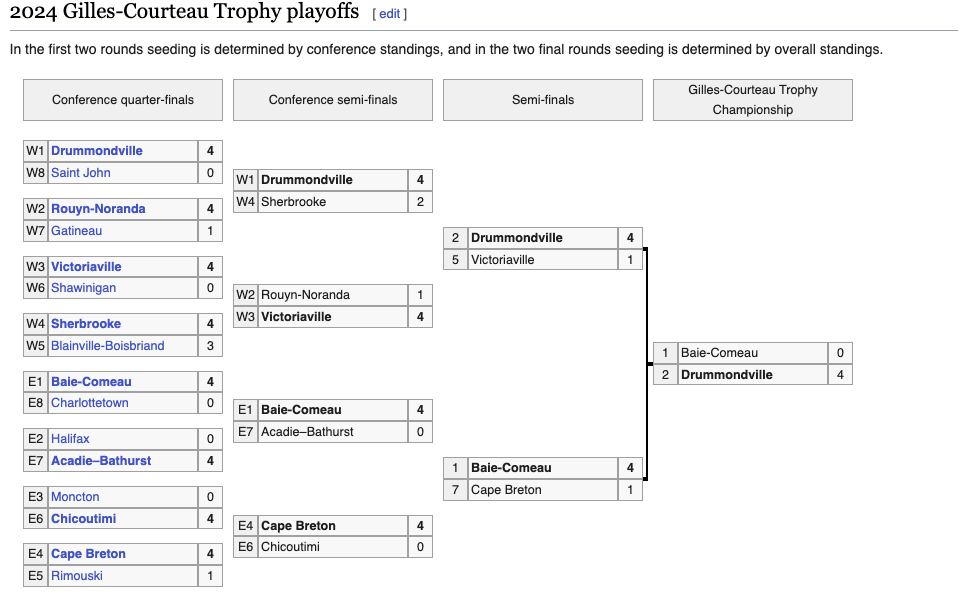Viewport: 967px width, 602px height.
Task: Follow the Rouyn-Noranda link in quarter-finals
Action: click(x=98, y=209)
